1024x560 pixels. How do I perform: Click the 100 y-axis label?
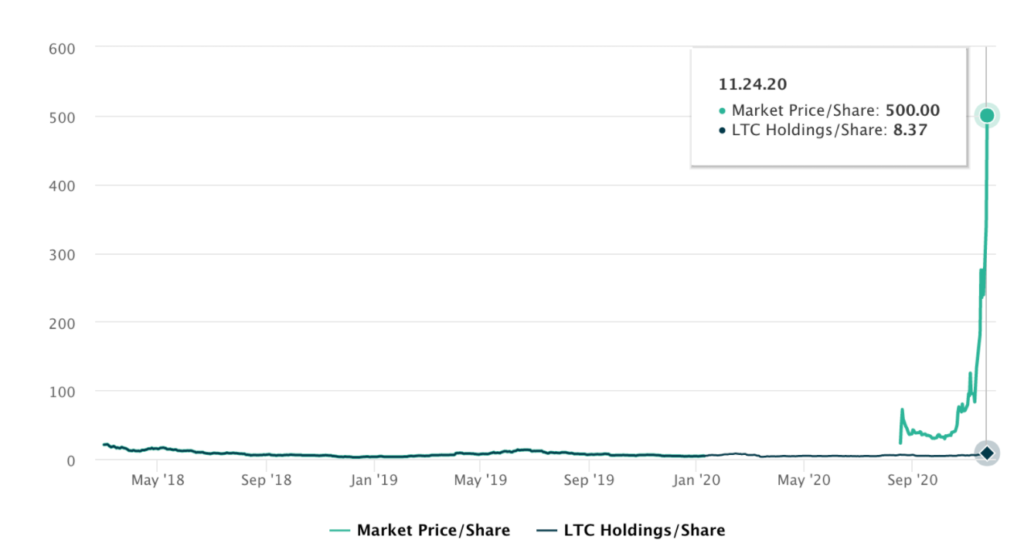(63, 391)
